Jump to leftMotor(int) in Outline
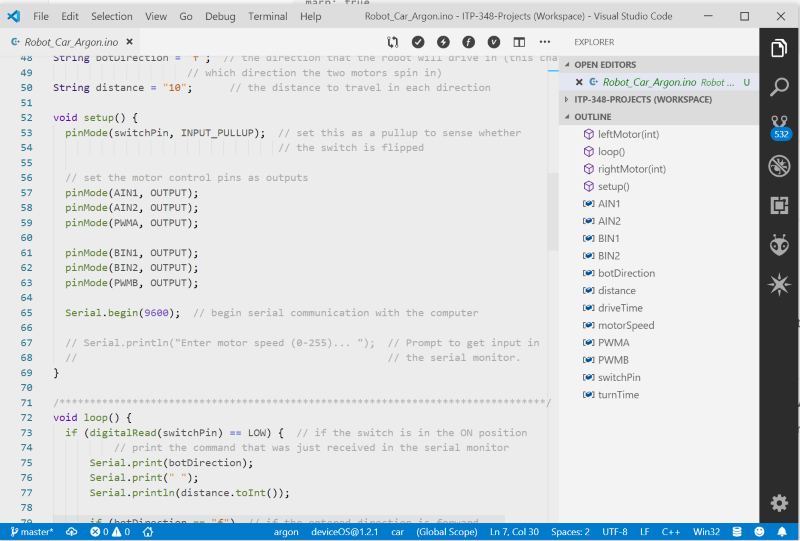 coord(629,134)
